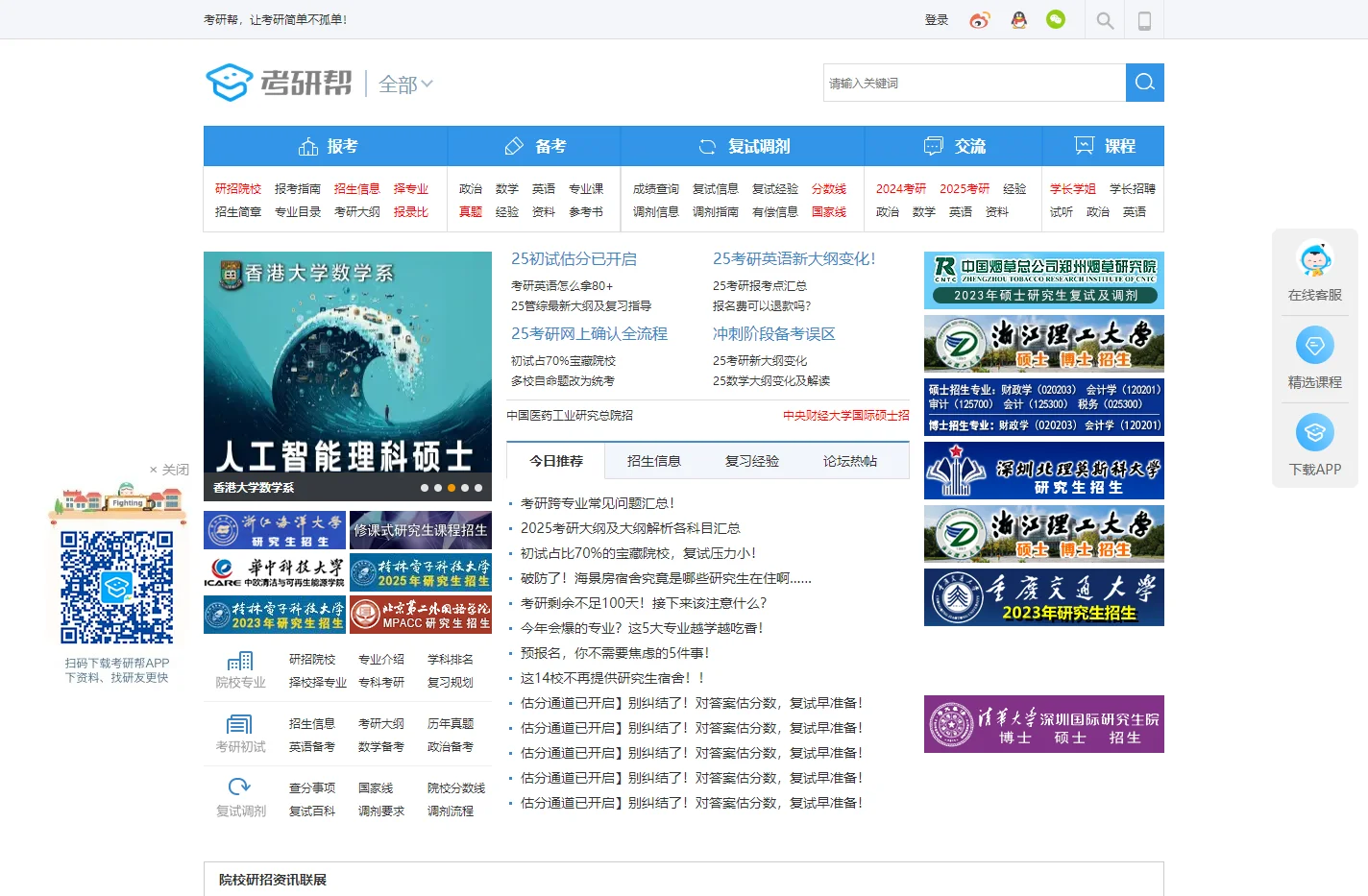Screen dimensions: 1368x896
Task: Open headline 冲刺阶段备考误区
Action: click(774, 333)
